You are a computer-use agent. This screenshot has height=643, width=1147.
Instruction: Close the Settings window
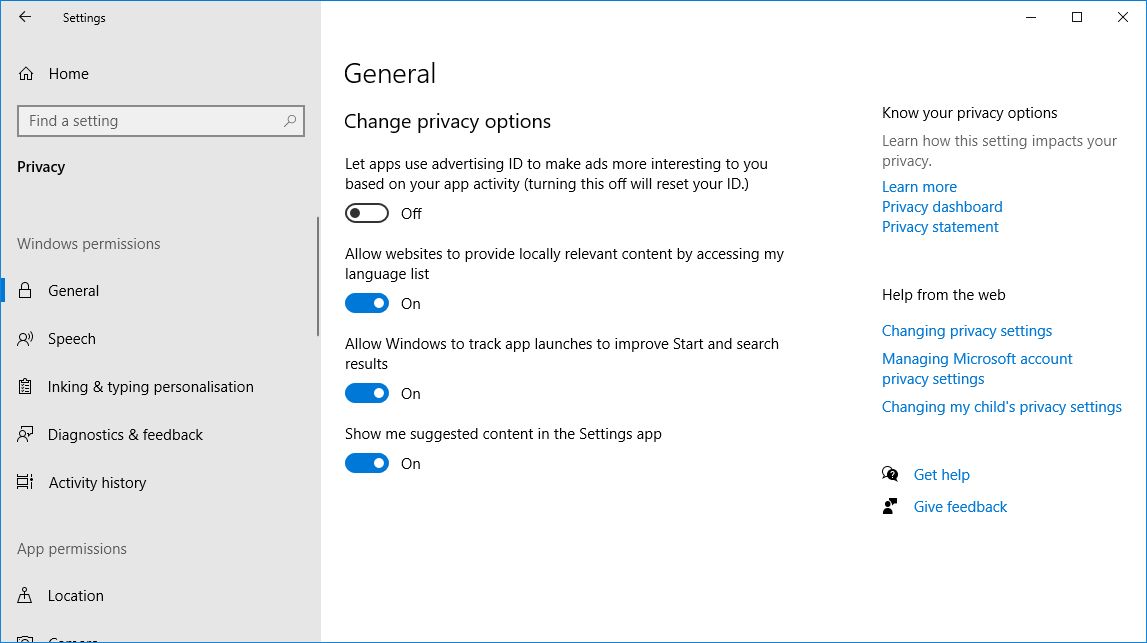pyautogui.click(x=1123, y=17)
